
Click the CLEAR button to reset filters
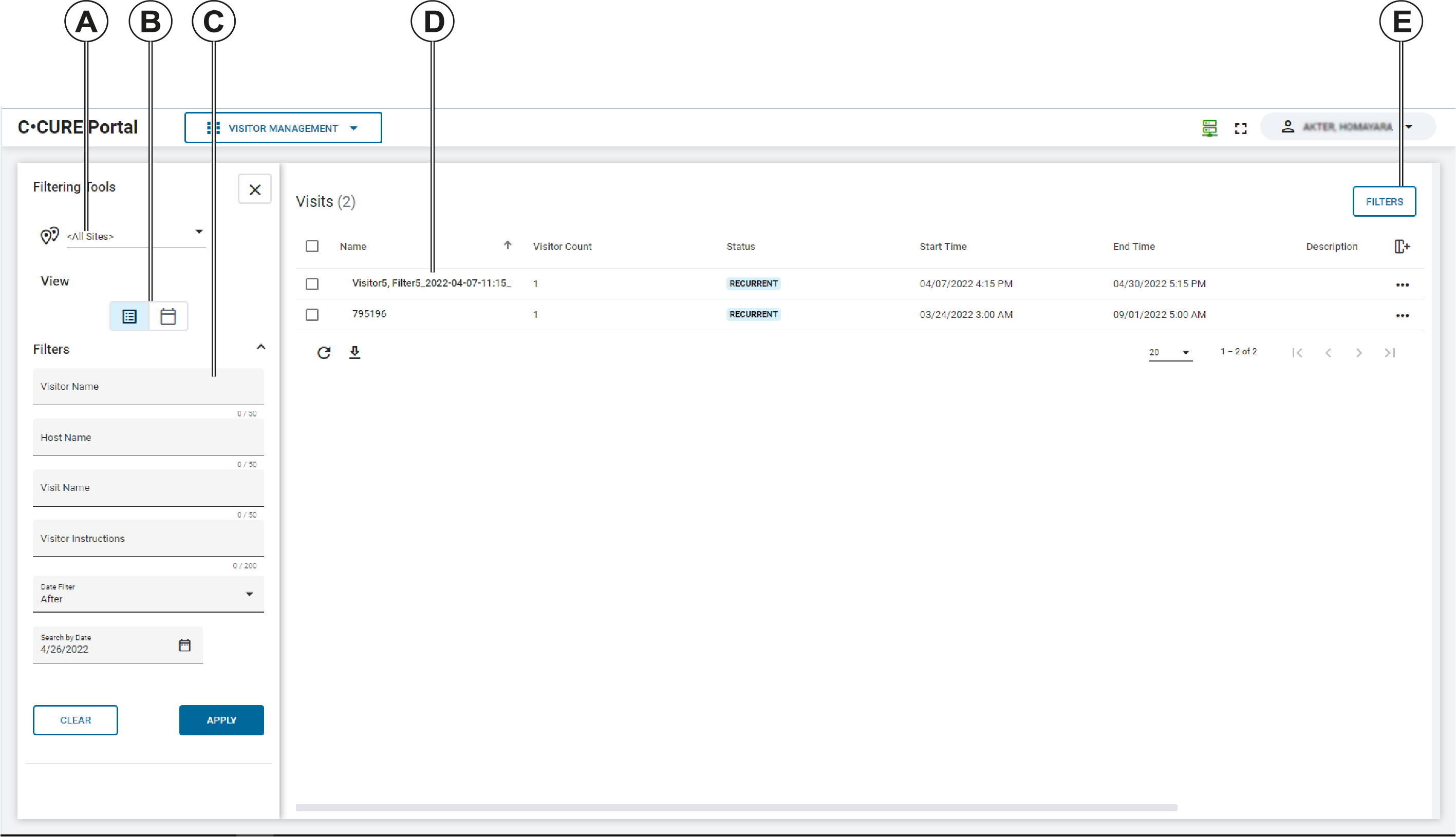[75, 719]
